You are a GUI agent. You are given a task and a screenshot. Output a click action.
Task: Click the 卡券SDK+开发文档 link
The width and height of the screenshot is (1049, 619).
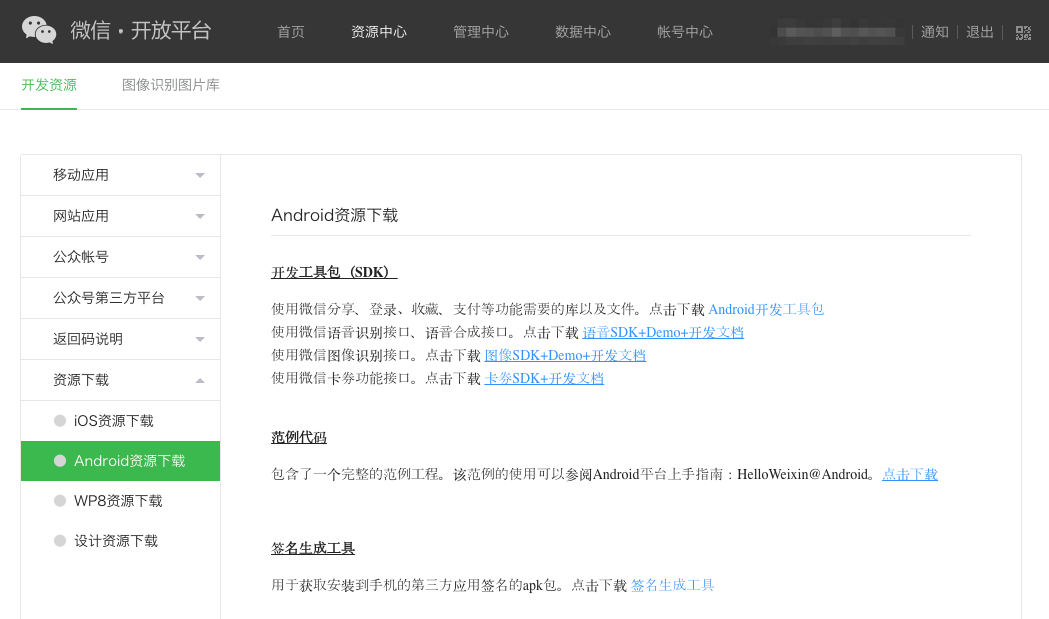[x=543, y=378]
